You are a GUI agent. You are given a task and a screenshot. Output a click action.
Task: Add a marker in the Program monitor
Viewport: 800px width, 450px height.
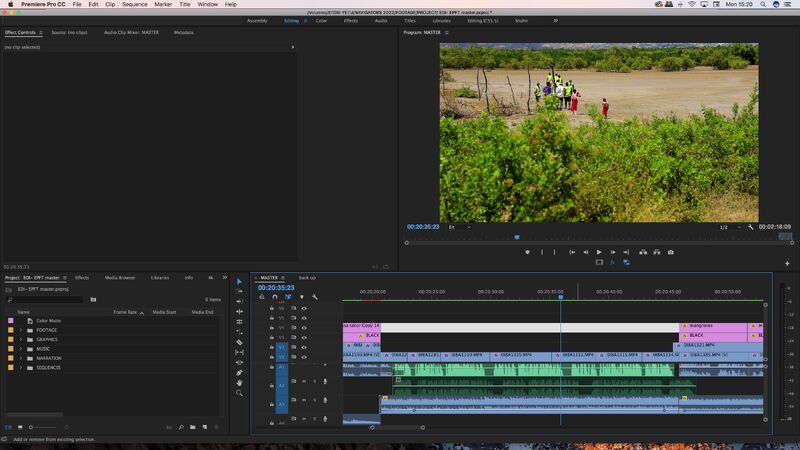pyautogui.click(x=527, y=252)
